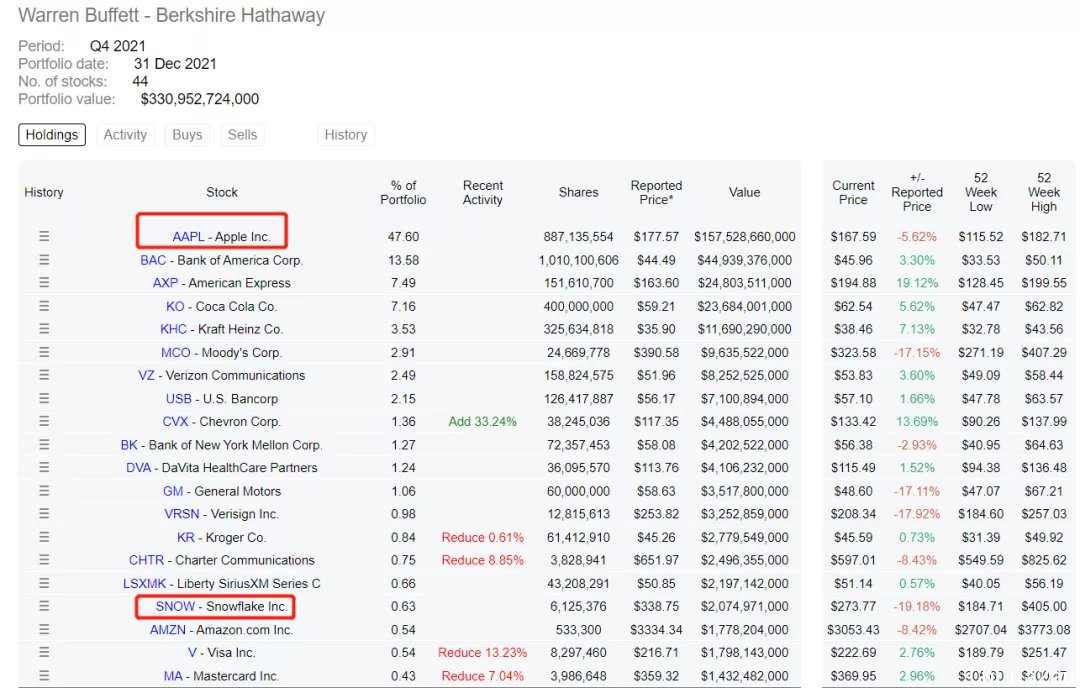Viewport: 1080px width, 688px height.
Task: Follow the AXP ticker link
Action: (x=165, y=282)
